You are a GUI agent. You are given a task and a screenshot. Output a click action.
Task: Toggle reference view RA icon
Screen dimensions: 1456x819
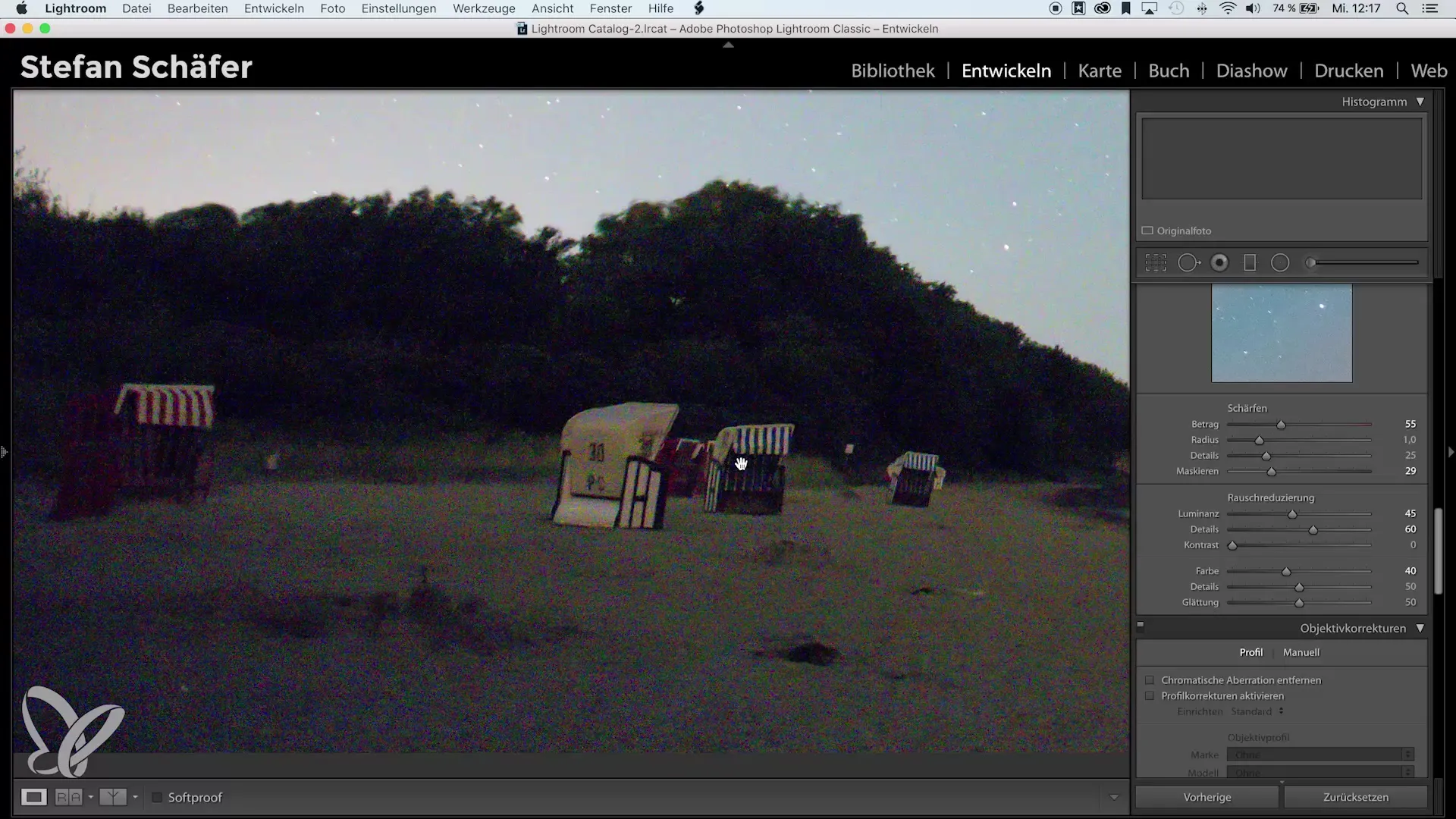(x=68, y=797)
